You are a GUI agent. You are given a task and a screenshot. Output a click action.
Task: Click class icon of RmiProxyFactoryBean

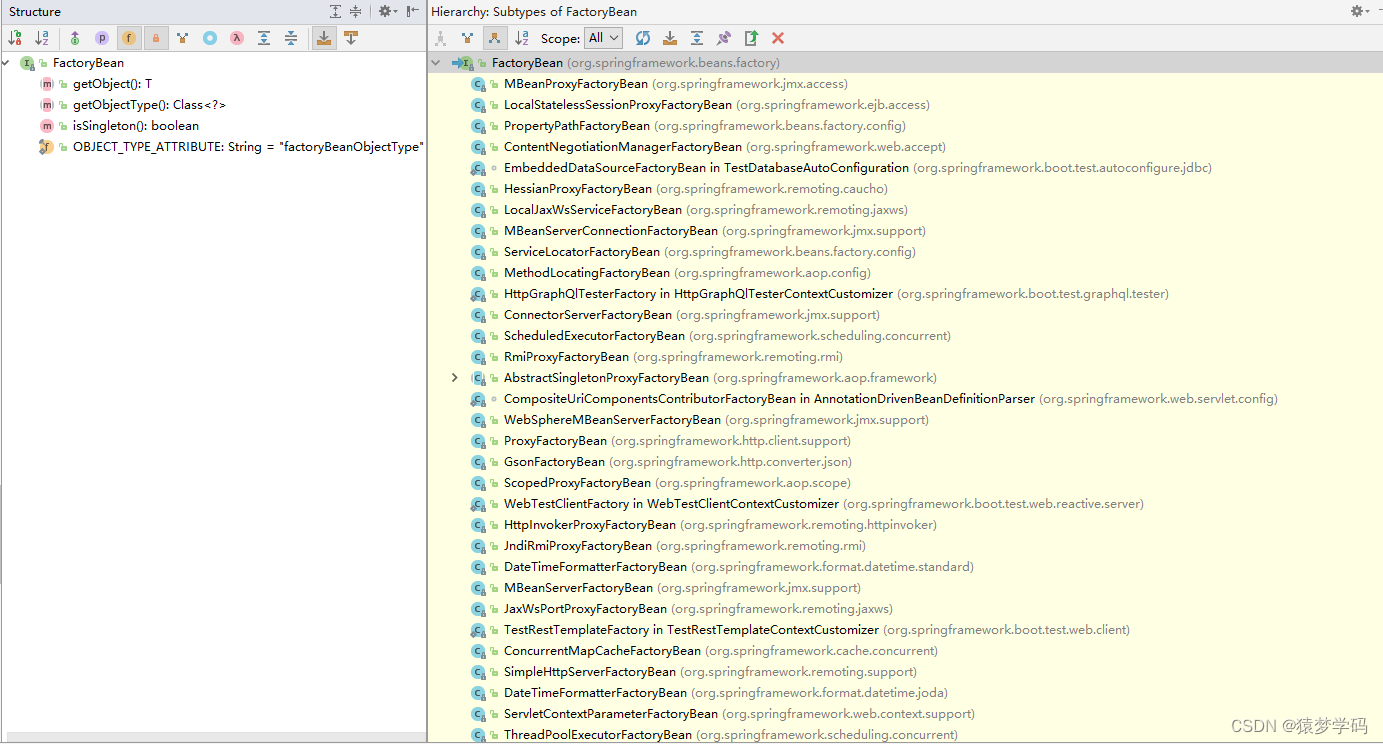click(x=478, y=357)
